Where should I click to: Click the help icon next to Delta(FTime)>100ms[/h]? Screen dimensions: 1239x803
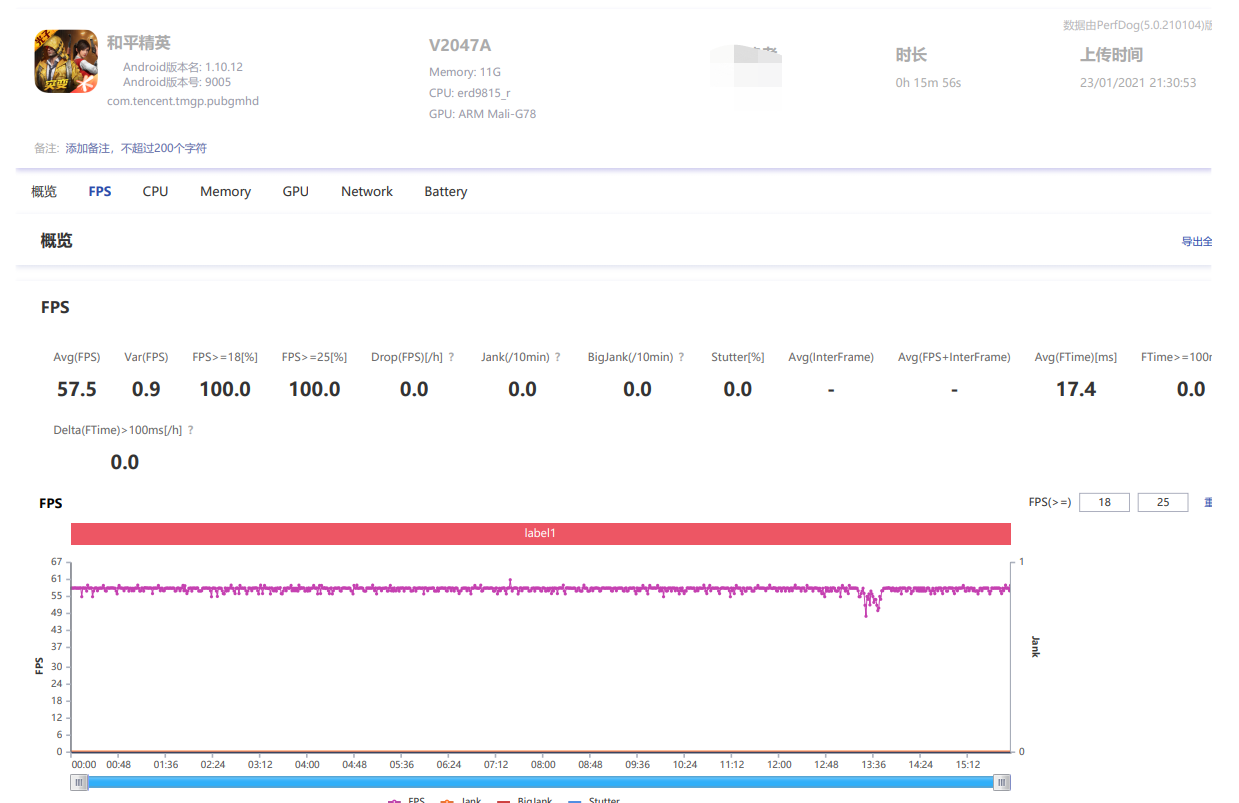point(190,430)
